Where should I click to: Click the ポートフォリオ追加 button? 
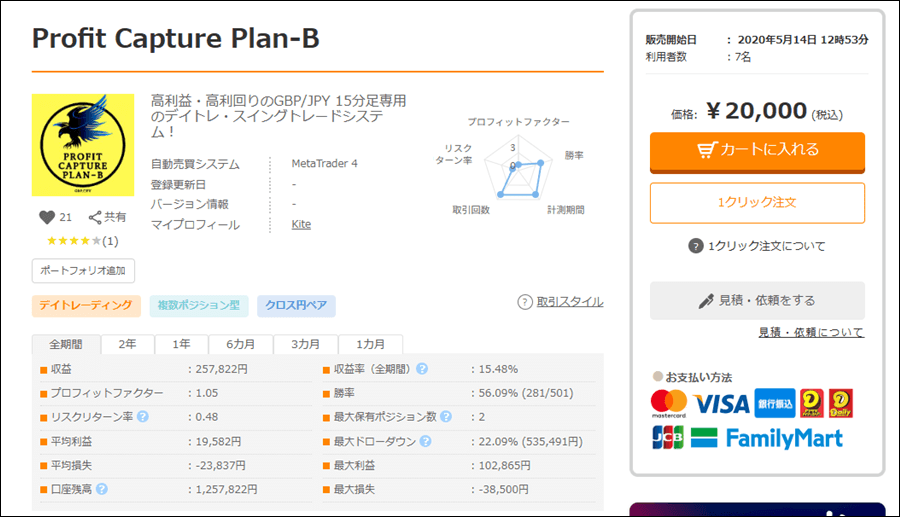point(83,271)
